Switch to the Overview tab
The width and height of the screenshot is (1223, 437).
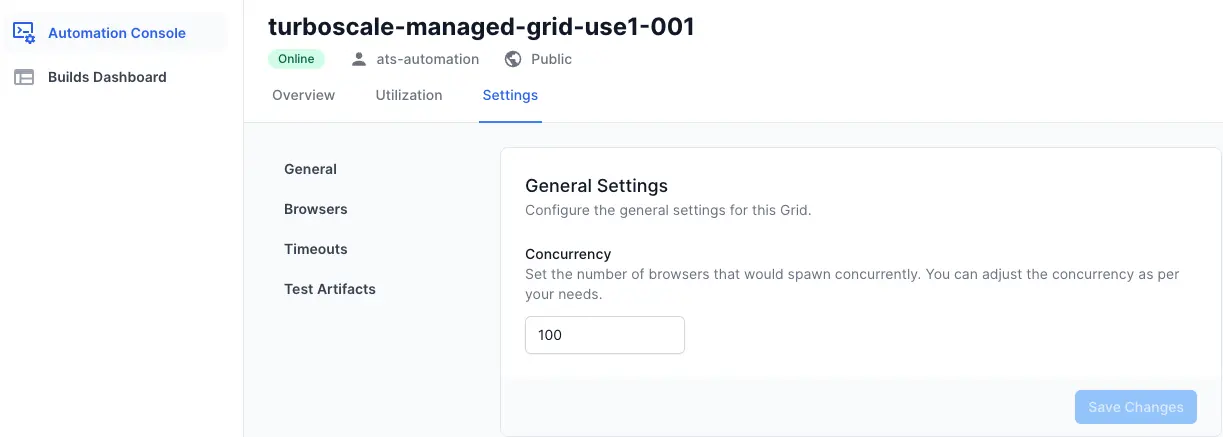303,95
